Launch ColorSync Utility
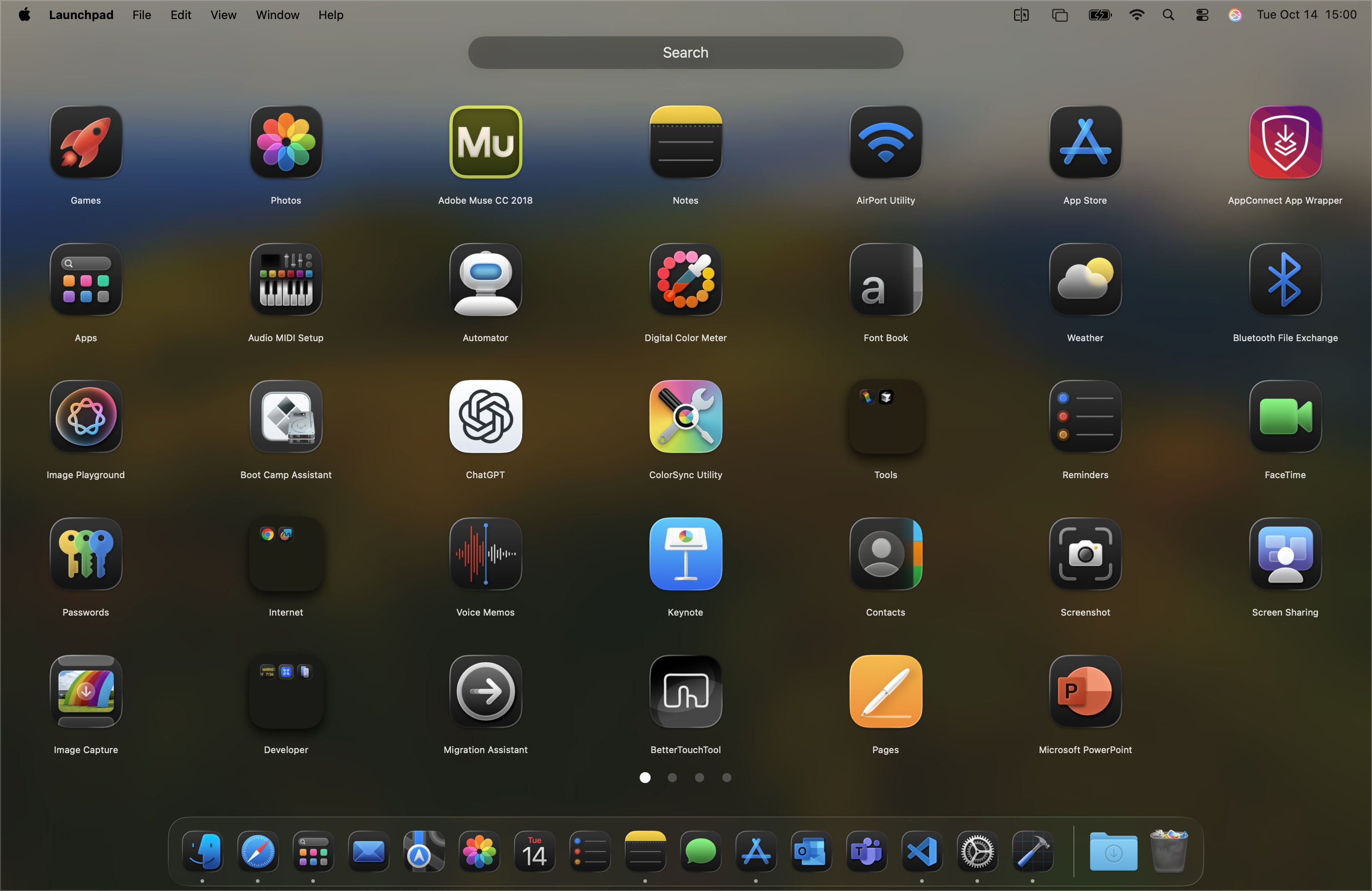This screenshot has width=1372, height=891. pos(686,416)
